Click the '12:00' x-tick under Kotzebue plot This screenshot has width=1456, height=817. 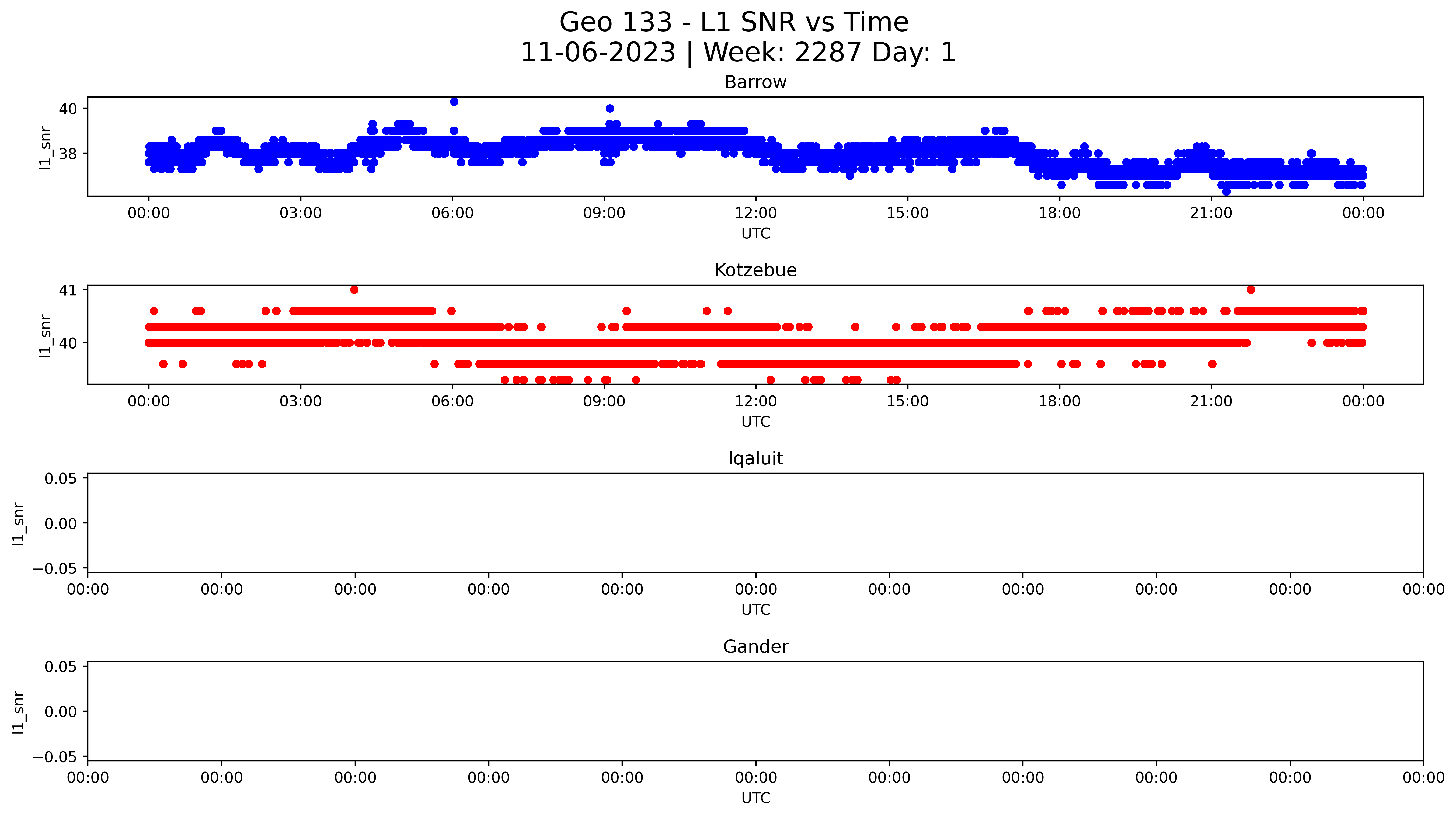pyautogui.click(x=756, y=401)
